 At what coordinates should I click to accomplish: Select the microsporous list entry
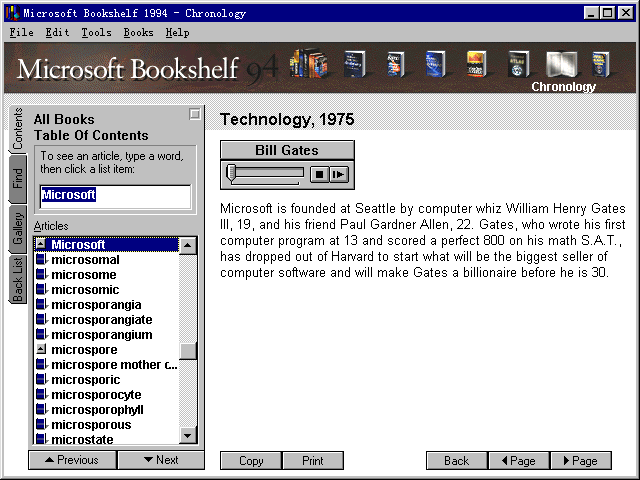tap(91, 424)
